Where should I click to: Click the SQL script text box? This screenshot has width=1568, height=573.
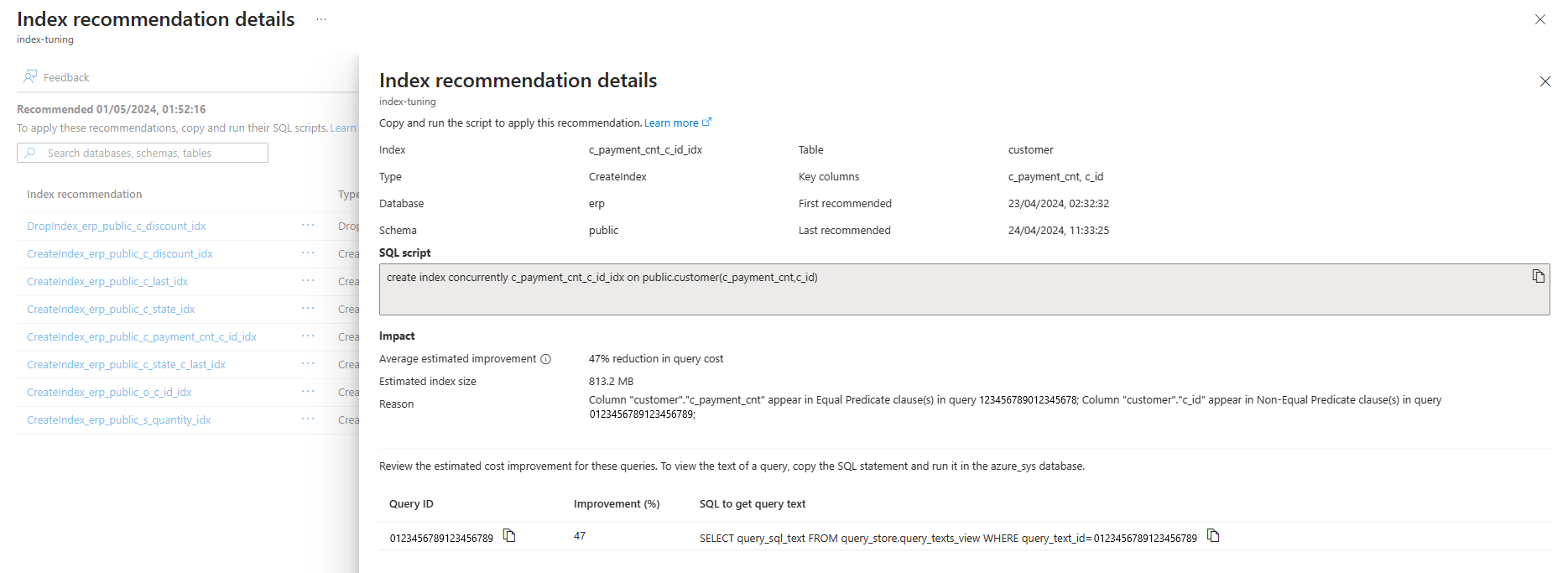[x=964, y=289]
